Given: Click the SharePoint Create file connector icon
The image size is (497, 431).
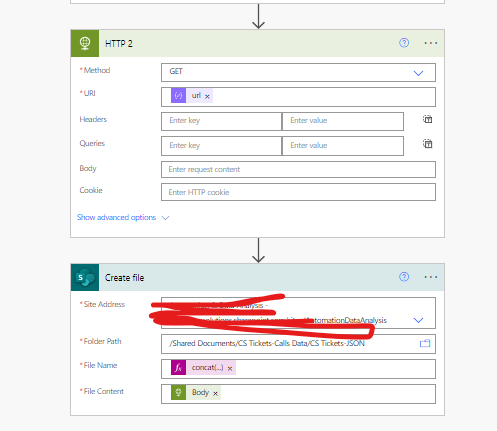Looking at the screenshot, I should coord(85,277).
